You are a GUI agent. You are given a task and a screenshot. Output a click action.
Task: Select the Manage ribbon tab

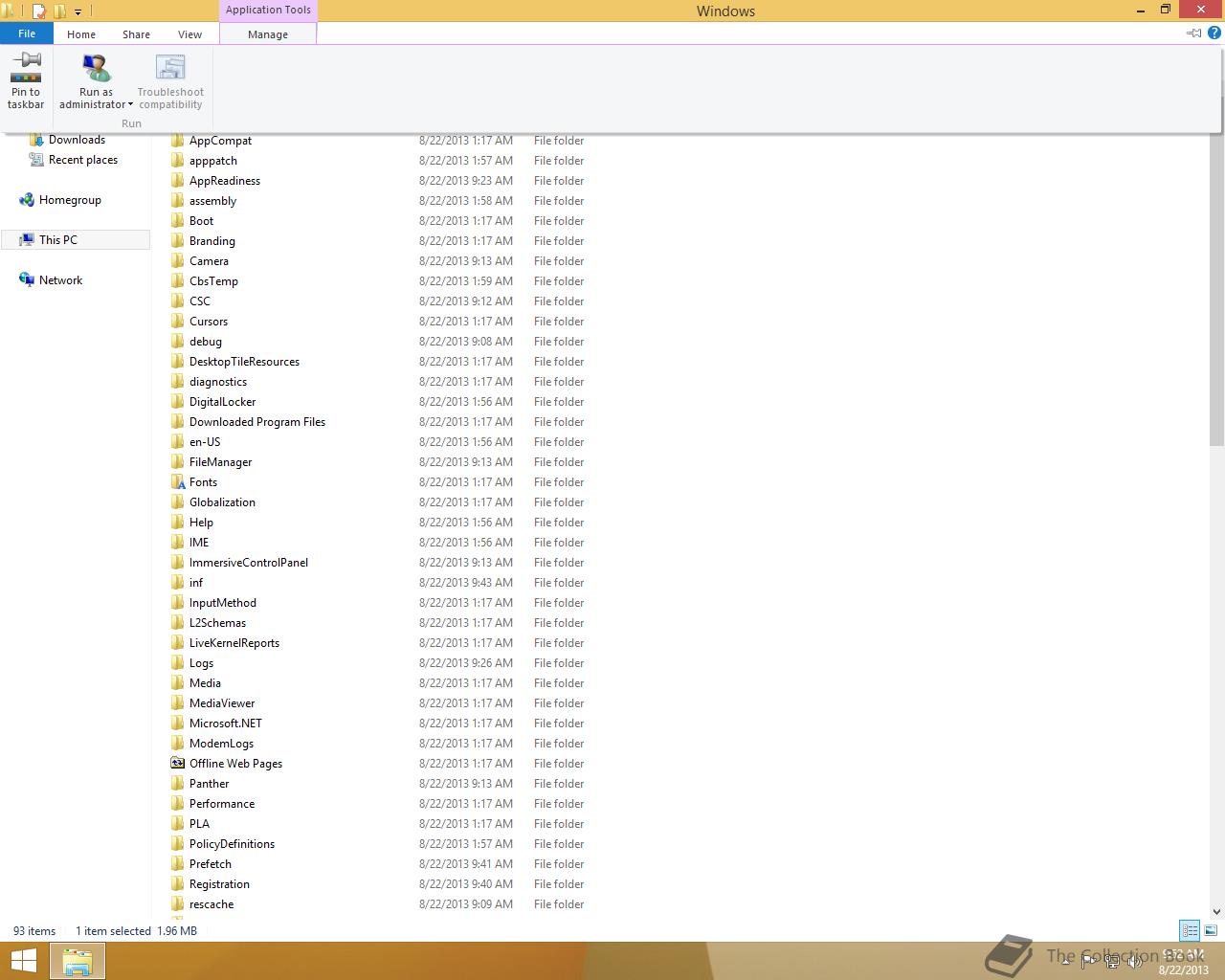(x=268, y=34)
